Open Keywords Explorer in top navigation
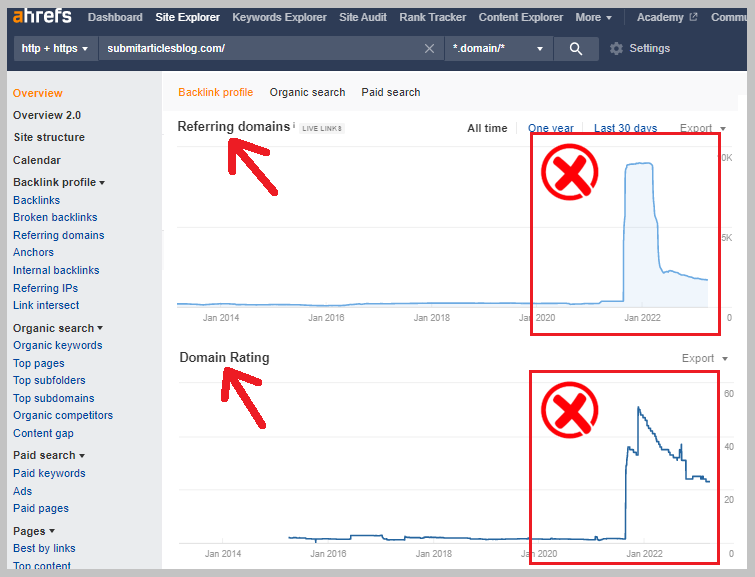 tap(279, 17)
